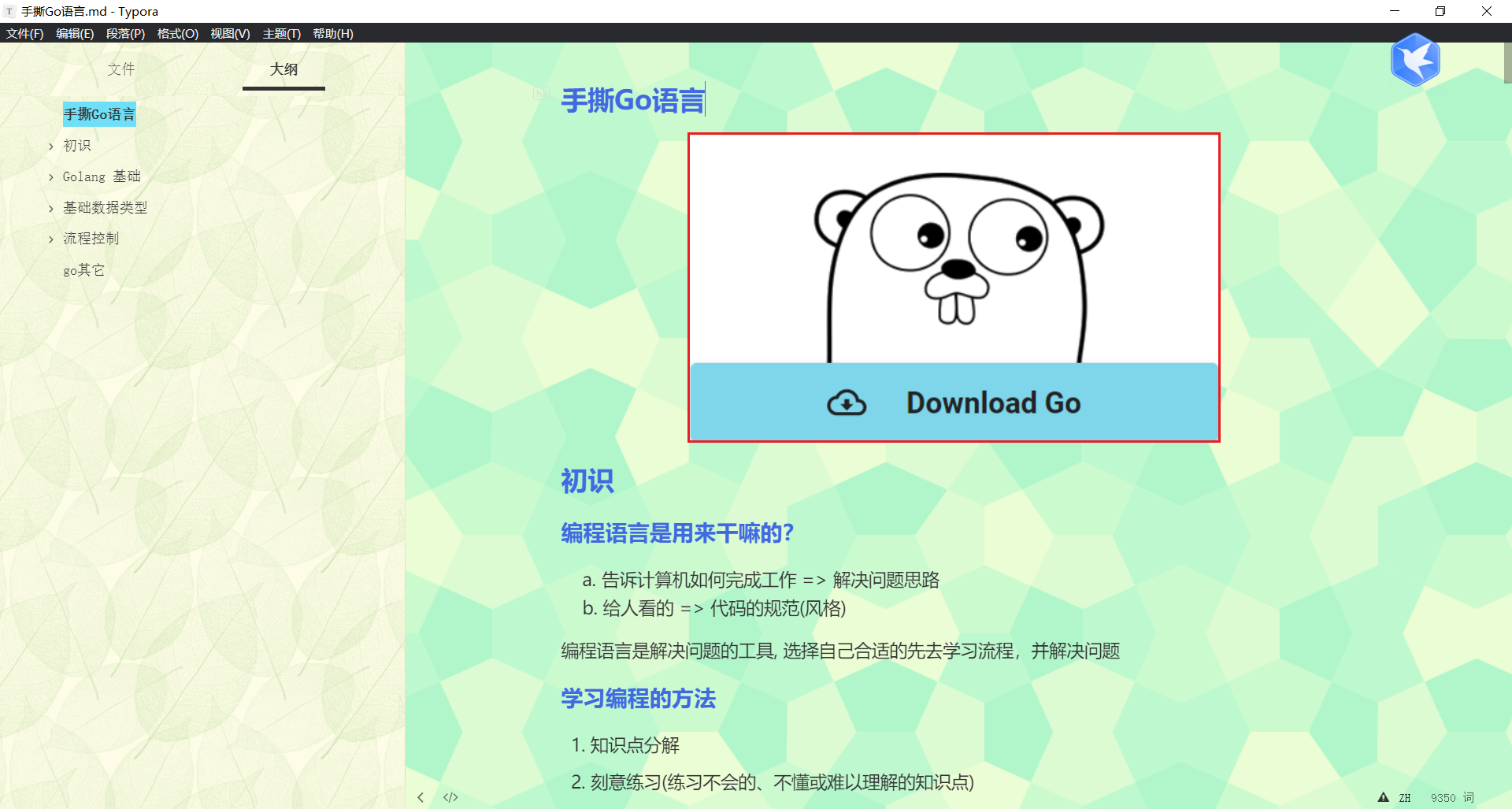Image resolution: width=1512 pixels, height=809 pixels.
Task: Place cursor in the 手撕Go语言 title heading
Action: click(x=632, y=101)
